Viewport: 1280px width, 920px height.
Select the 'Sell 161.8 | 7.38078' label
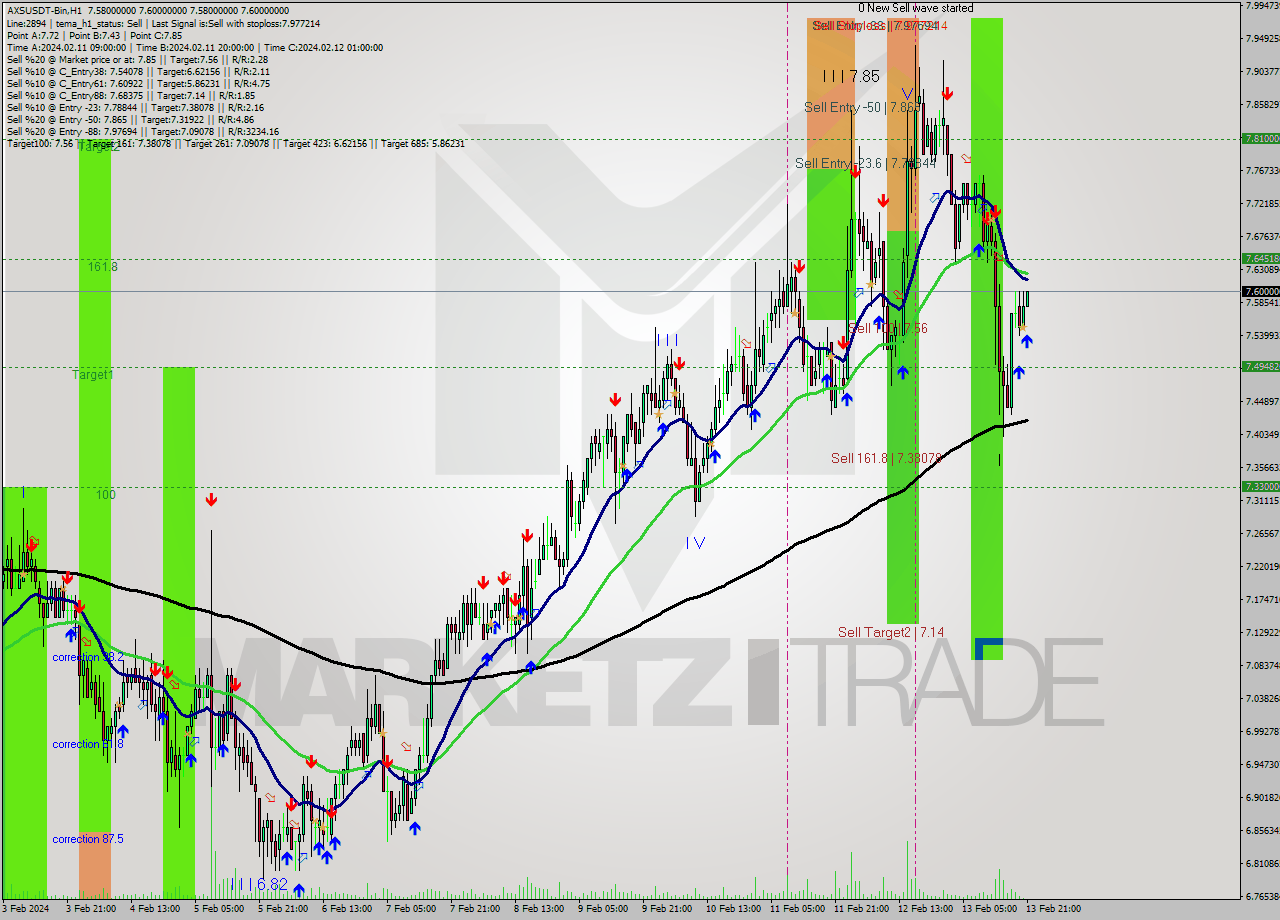[887, 458]
